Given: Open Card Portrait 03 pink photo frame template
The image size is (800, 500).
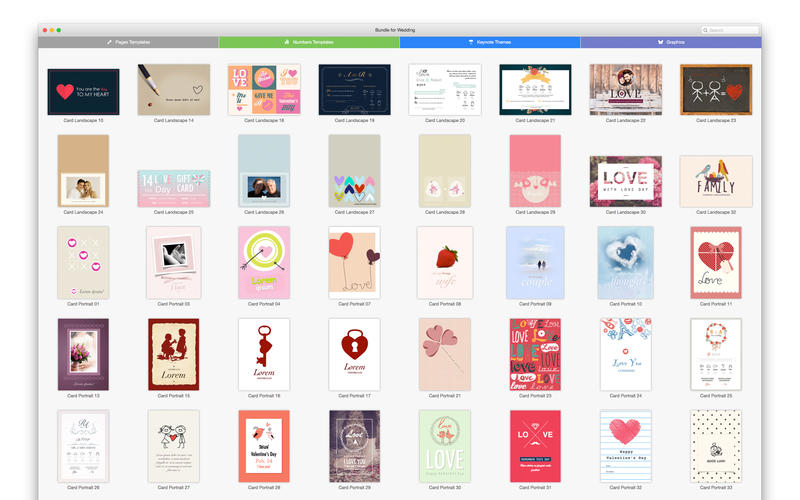Looking at the screenshot, I should tap(173, 263).
